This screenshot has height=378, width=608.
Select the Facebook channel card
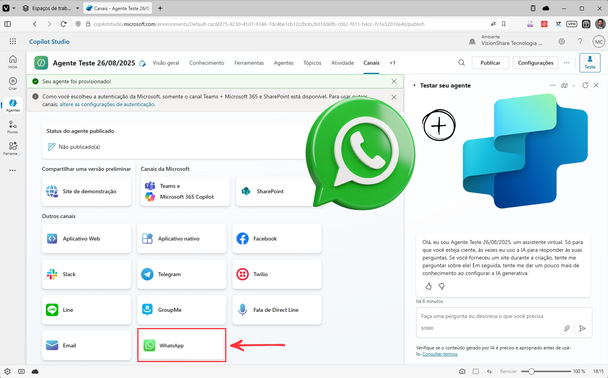click(277, 238)
